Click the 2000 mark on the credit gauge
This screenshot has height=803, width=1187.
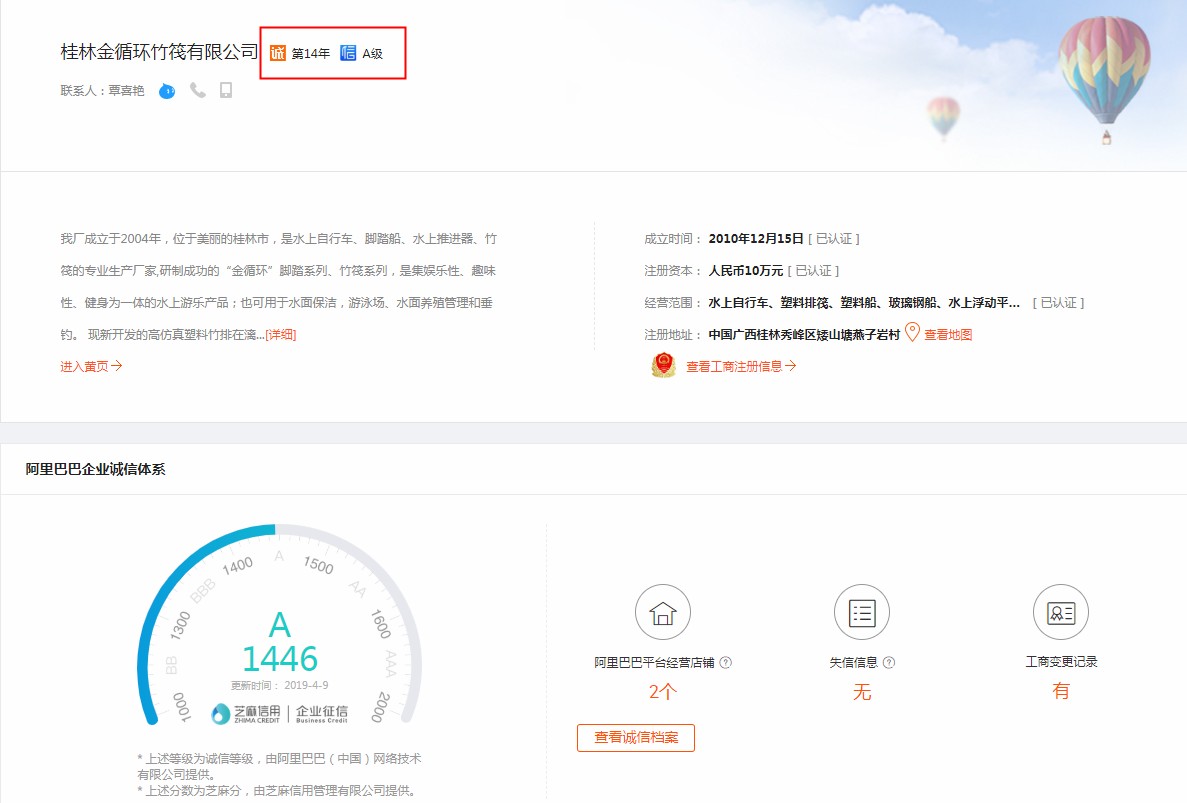(x=382, y=707)
